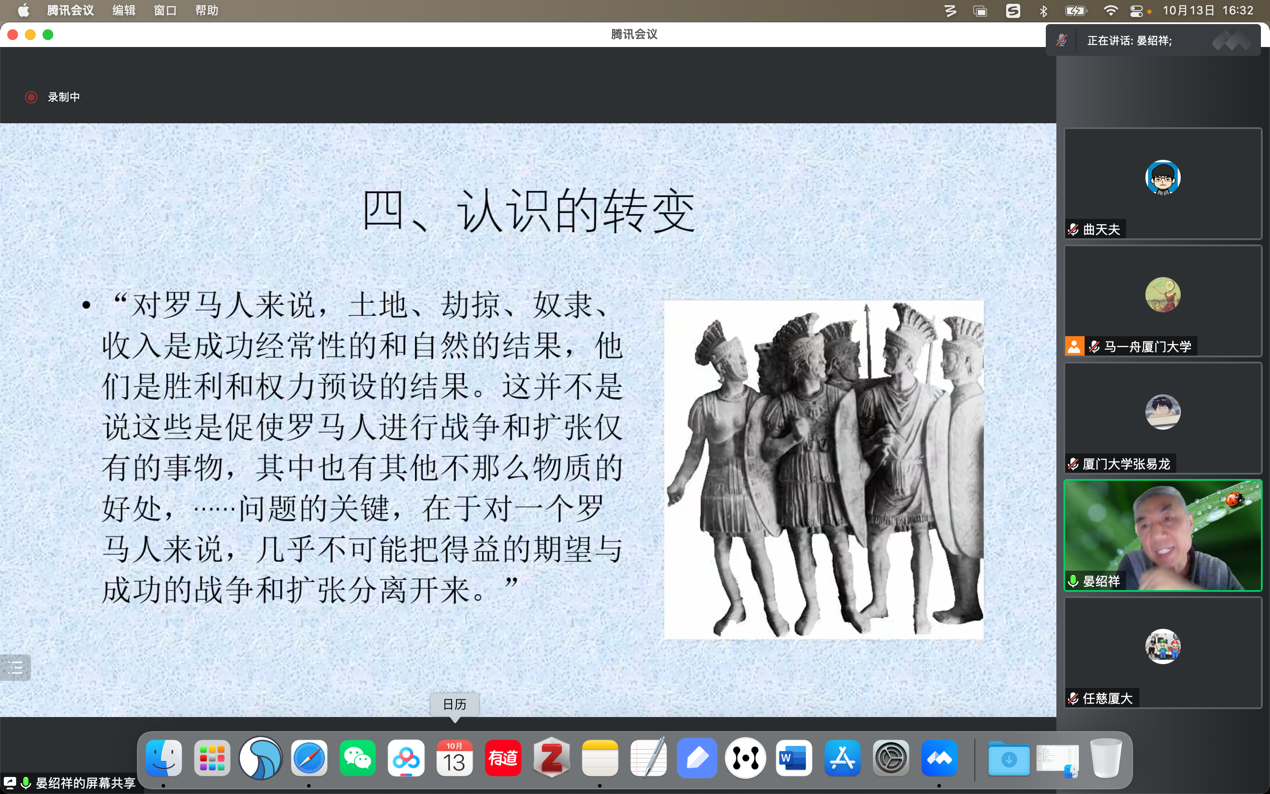Toggle the muted microphone in the speaker bar
This screenshot has height=794, width=1270.
coord(1062,41)
